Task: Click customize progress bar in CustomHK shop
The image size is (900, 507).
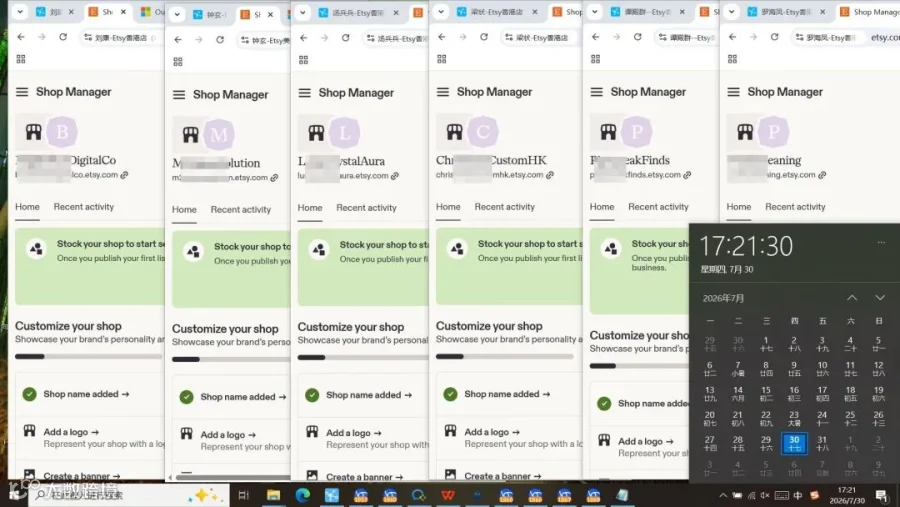Action: click(x=505, y=357)
